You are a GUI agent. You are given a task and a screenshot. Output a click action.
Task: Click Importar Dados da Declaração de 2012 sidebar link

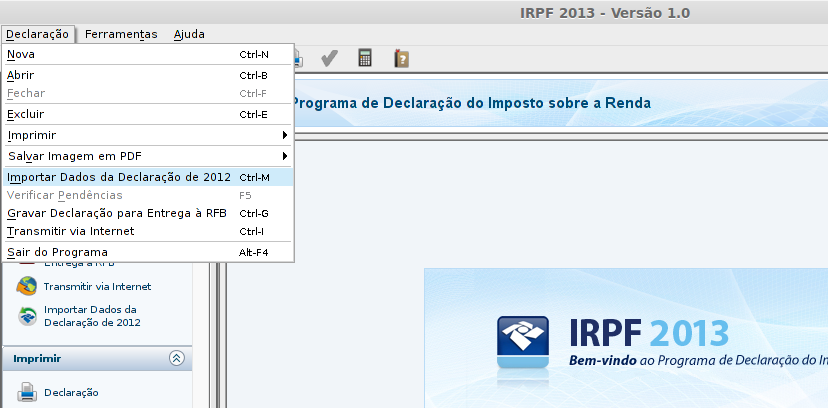point(92,316)
